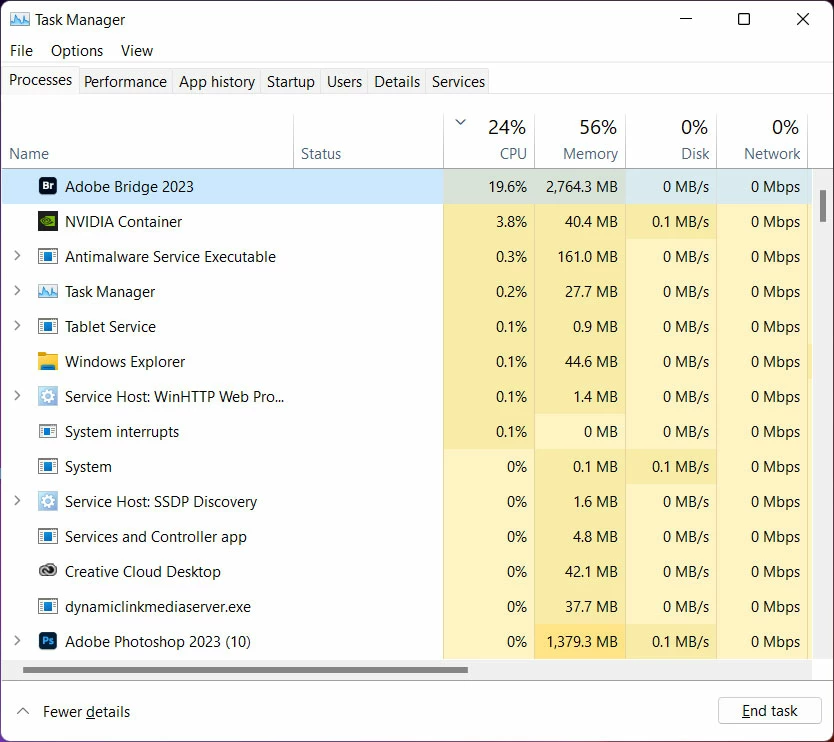
Task: Sort processes by the Memory column header
Action: coord(580,140)
